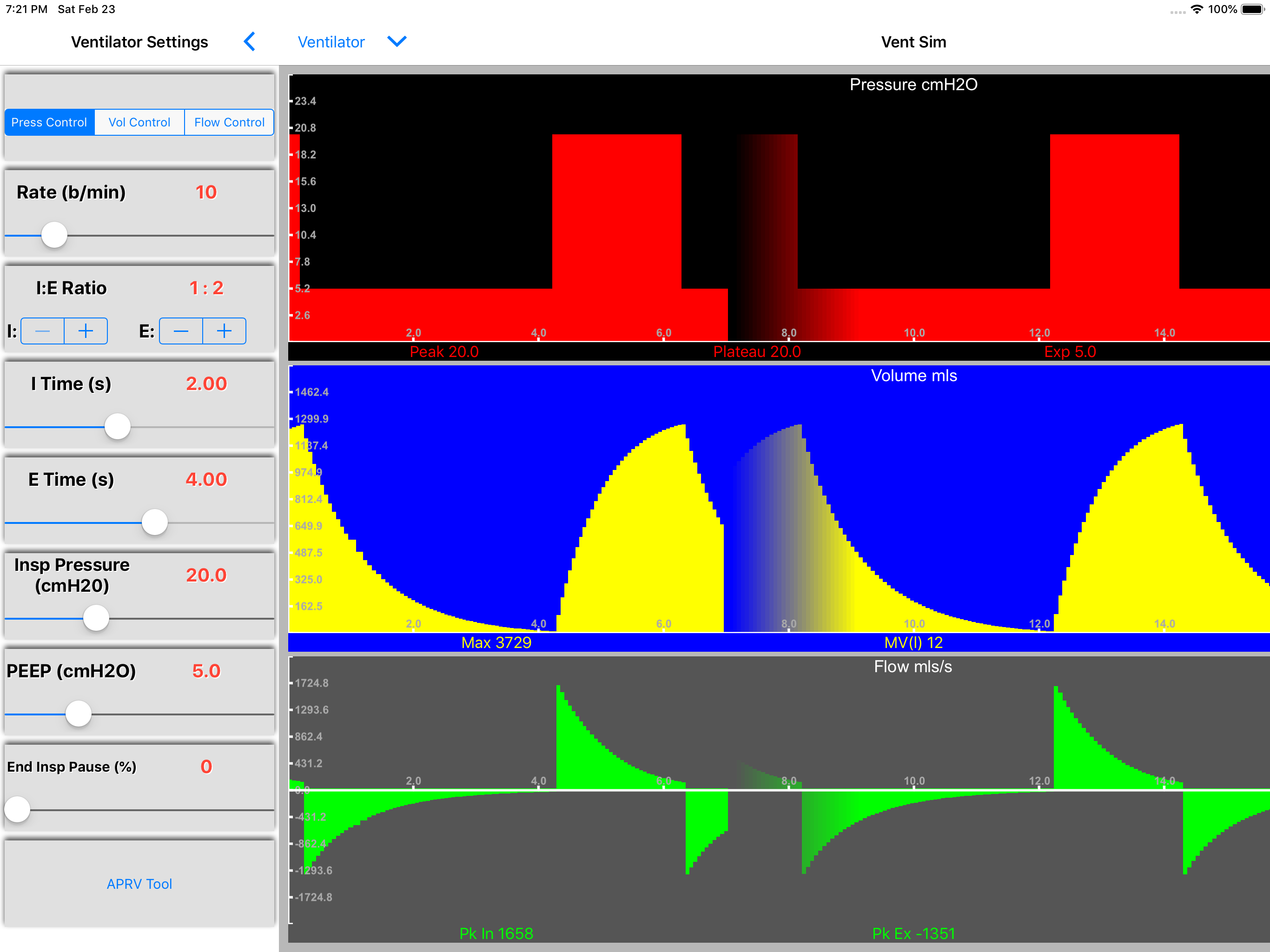Open the Ventilator dropdown chevron
This screenshot has width=1270, height=952.
397,41
